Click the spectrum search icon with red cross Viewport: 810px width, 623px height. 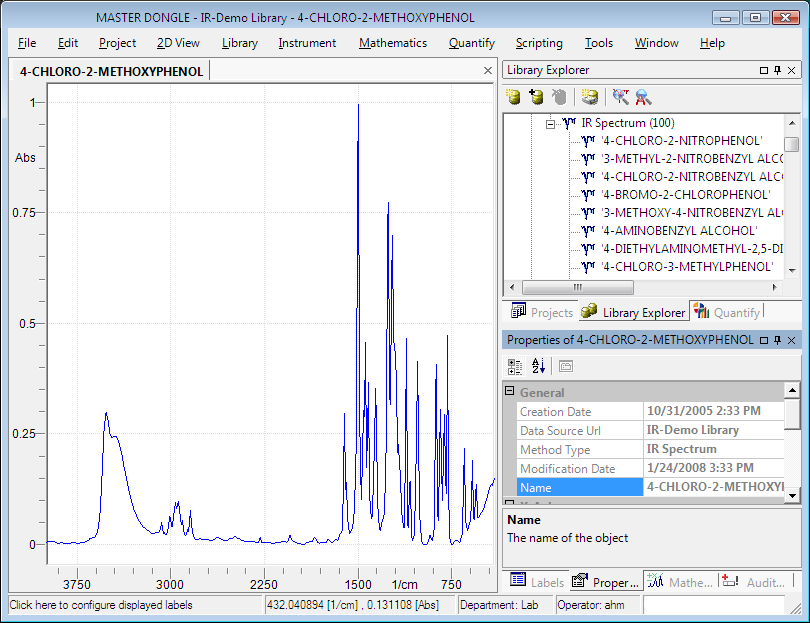coord(621,97)
